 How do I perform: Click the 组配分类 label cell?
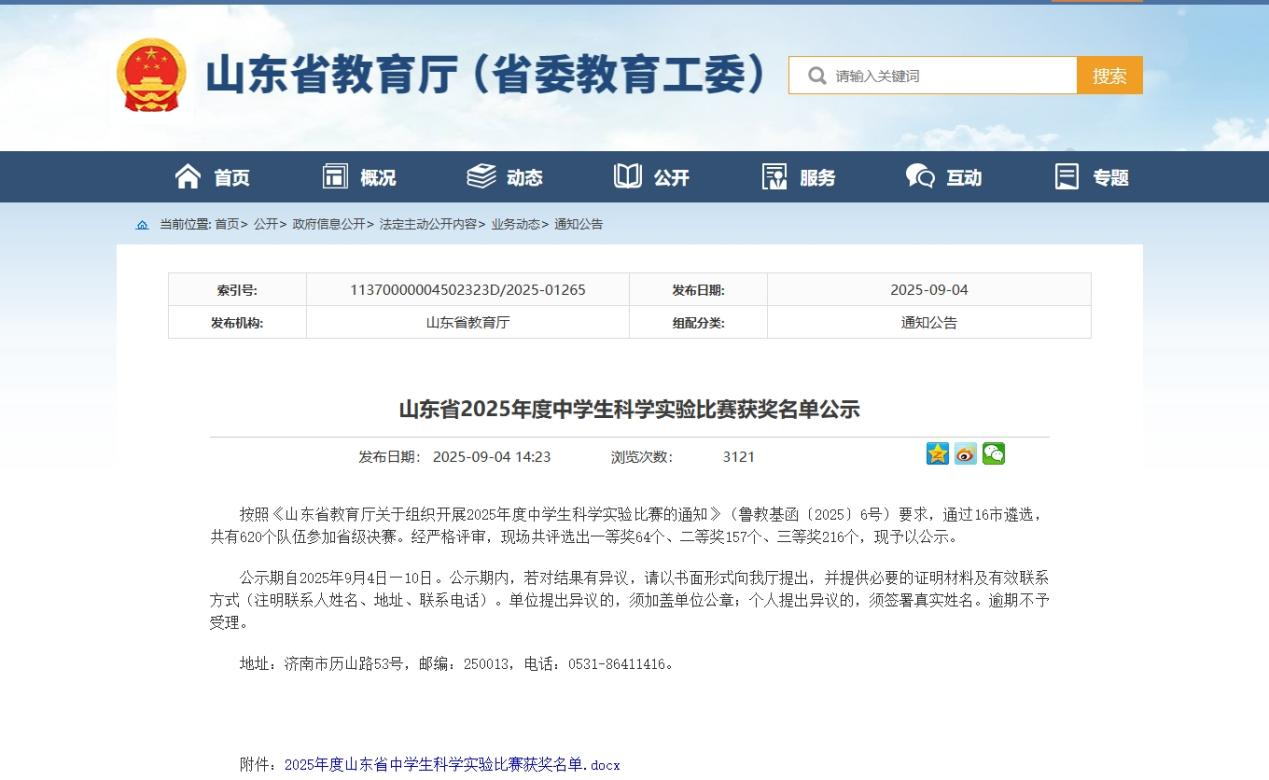698,323
